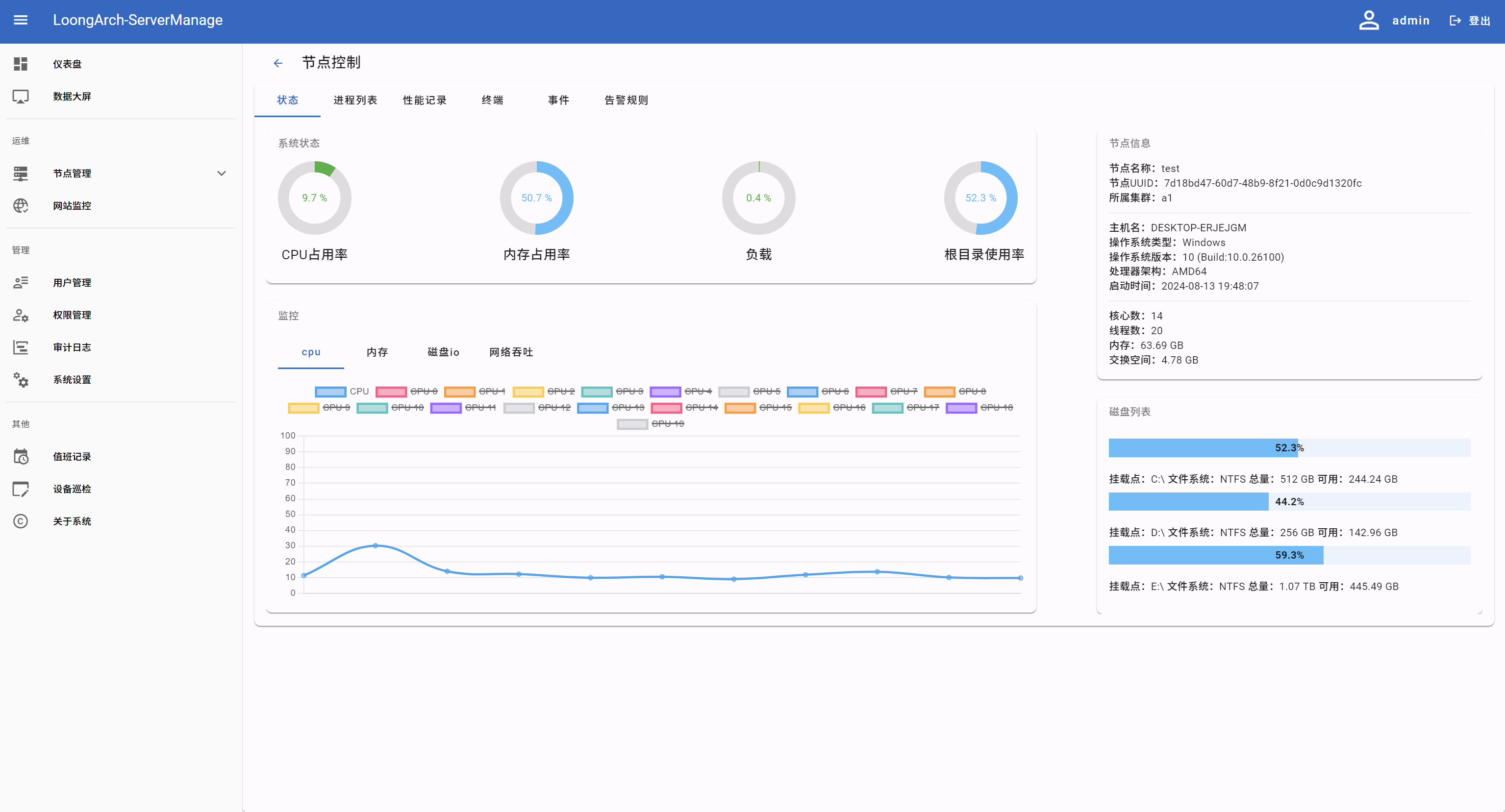The image size is (1505, 812).
Task: Click the peak data point on CPU chart
Action: (x=376, y=545)
